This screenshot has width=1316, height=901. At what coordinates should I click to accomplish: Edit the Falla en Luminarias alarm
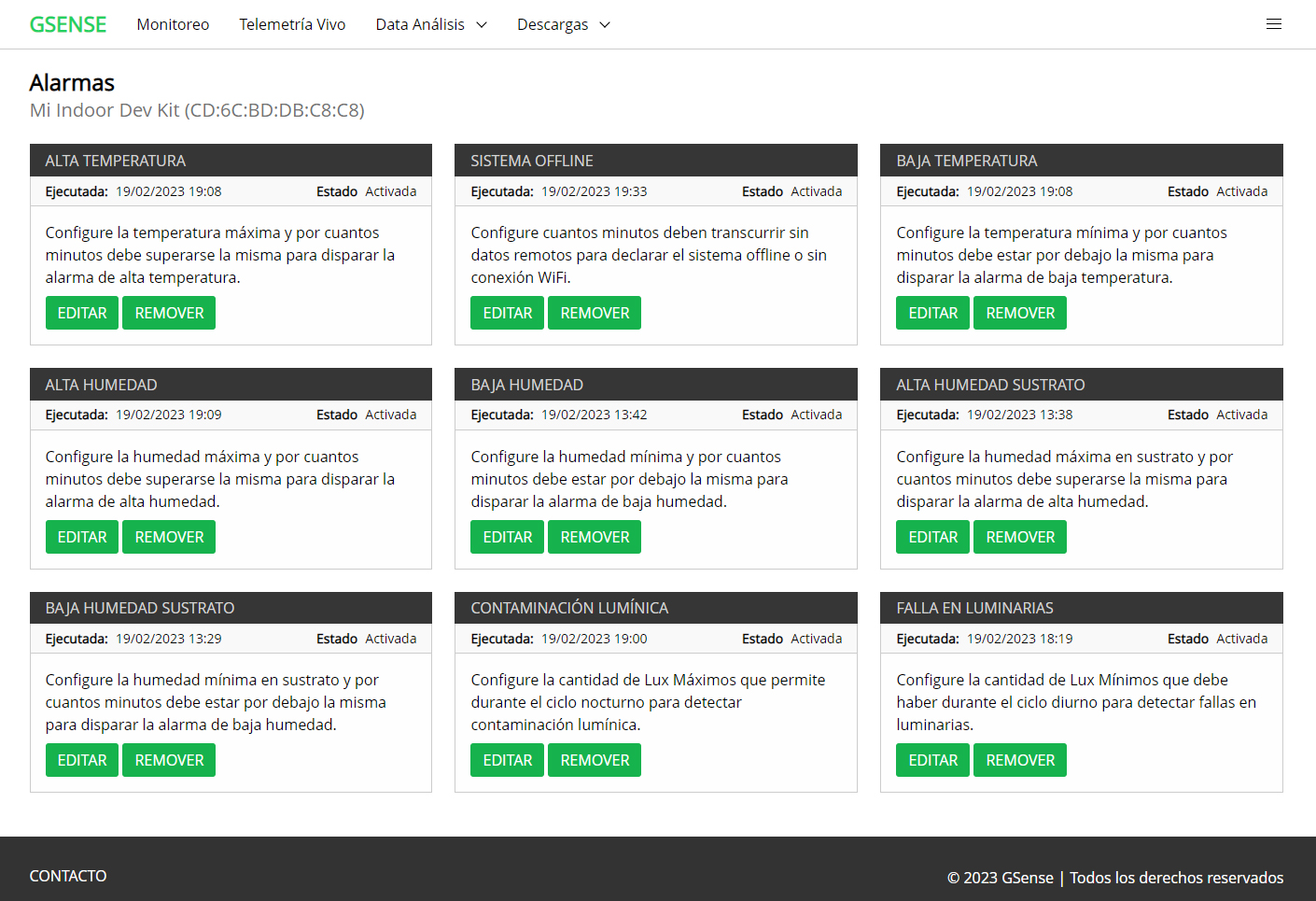(x=932, y=760)
